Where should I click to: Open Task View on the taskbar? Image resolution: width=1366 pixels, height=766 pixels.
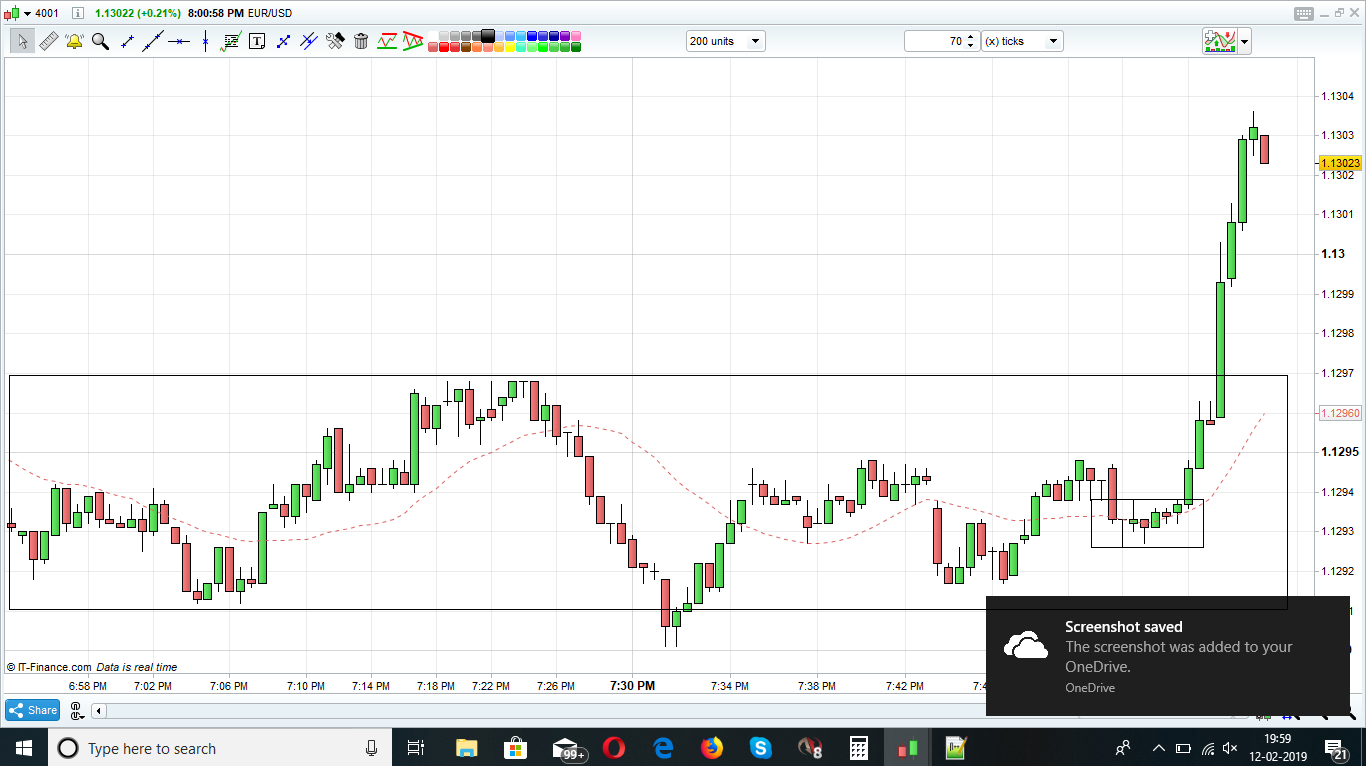pyautogui.click(x=417, y=748)
